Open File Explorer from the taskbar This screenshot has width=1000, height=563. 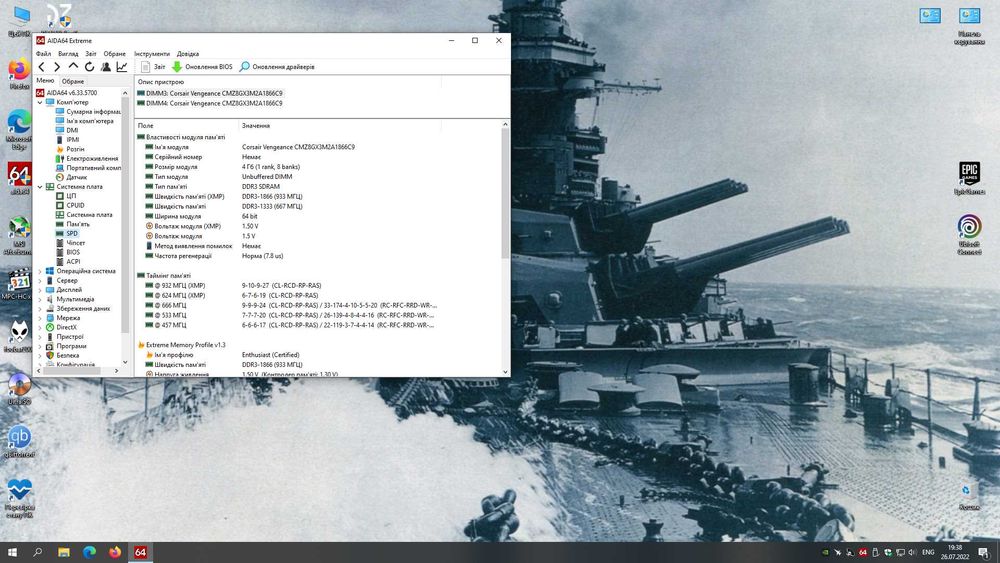64,552
